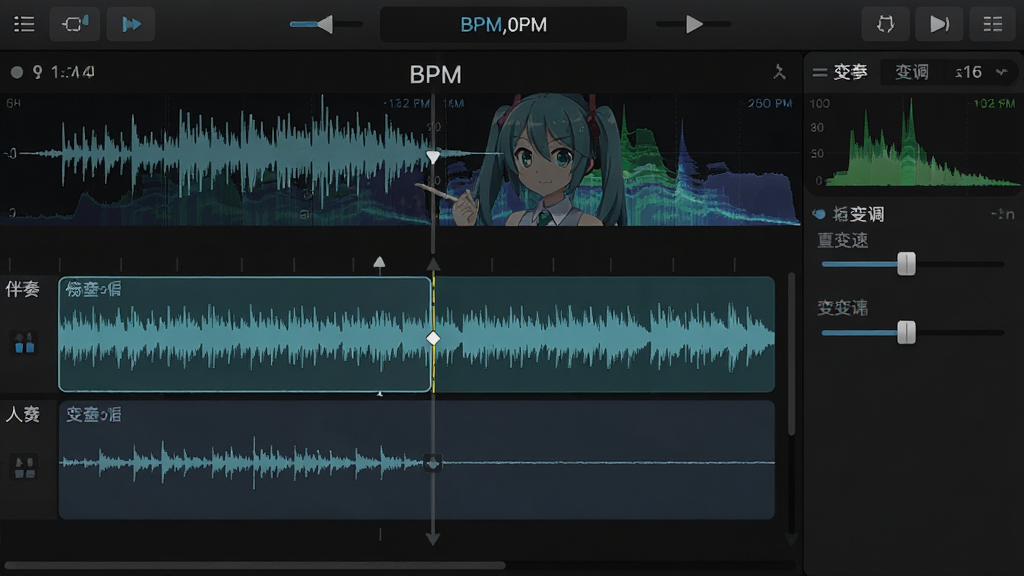This screenshot has height=576, width=1024.
Task: Click the horizontal scrollbar at the bottom
Action: coord(255,565)
